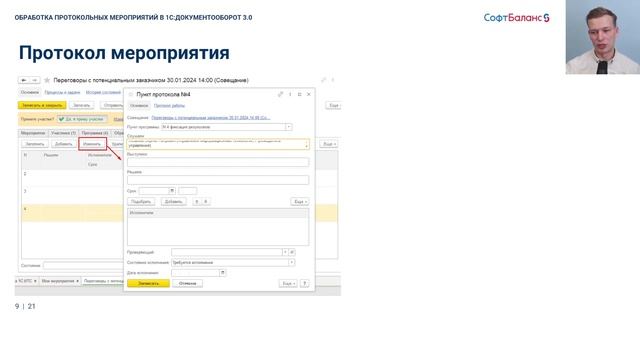Click Добавить above the protocol table

(x=64, y=144)
